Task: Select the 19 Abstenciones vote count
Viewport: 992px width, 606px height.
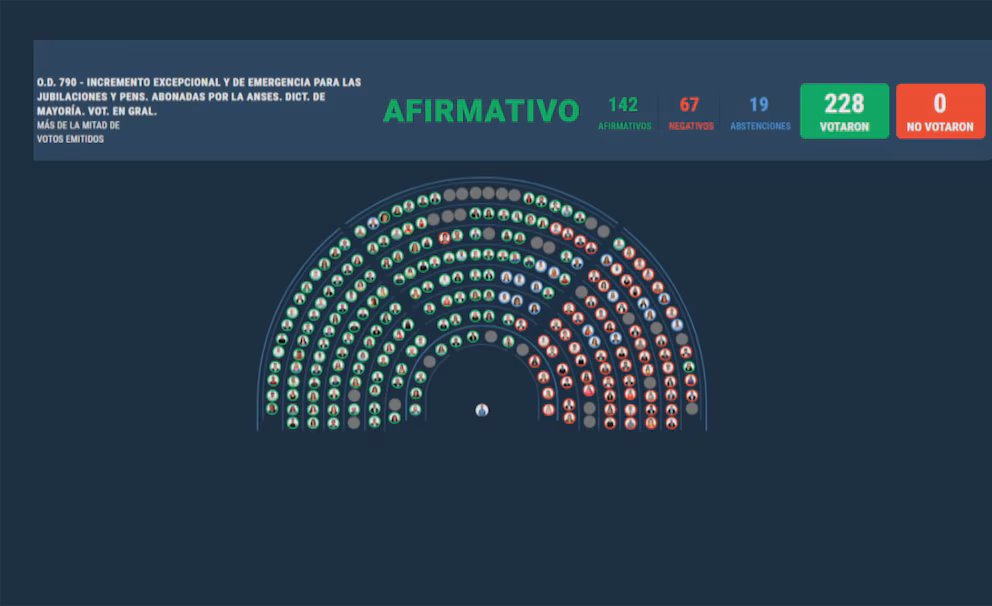Action: pos(759,105)
